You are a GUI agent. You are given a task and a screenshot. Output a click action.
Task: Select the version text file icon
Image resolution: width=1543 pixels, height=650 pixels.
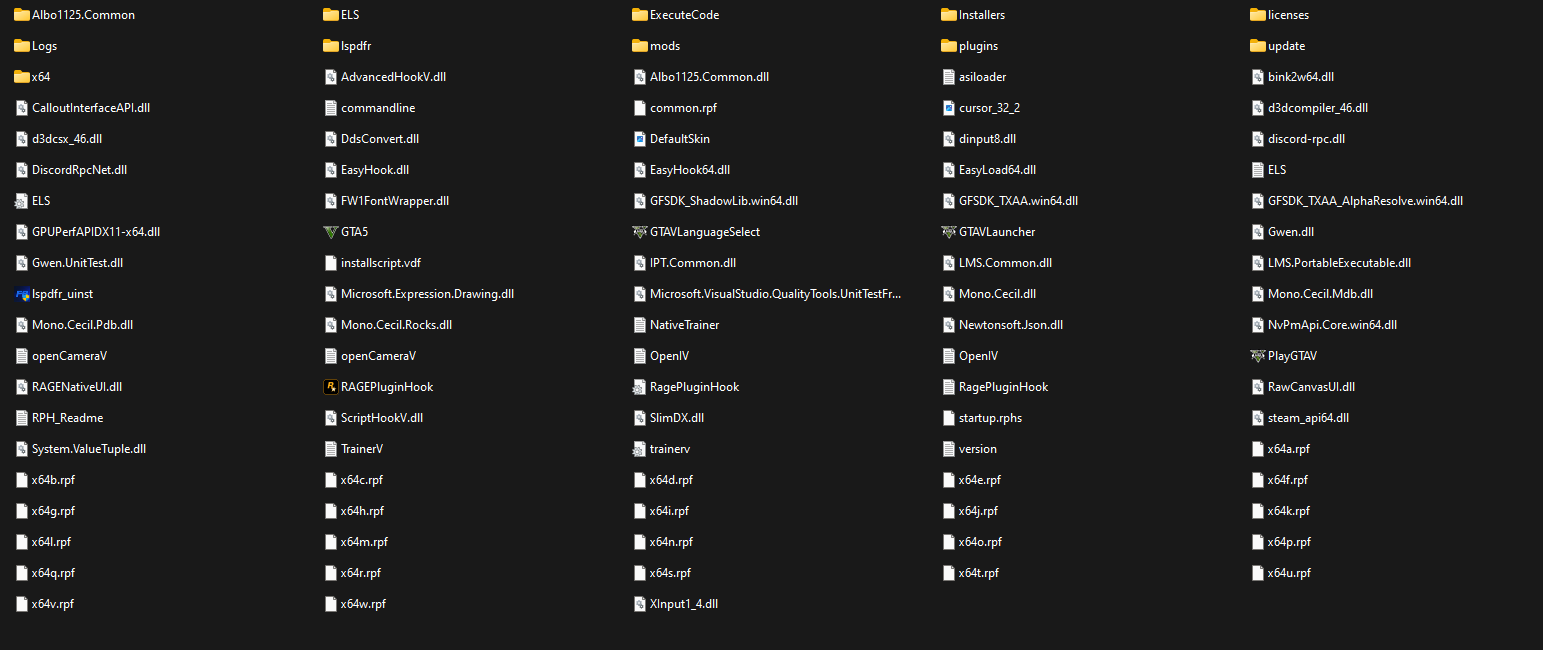pos(949,449)
